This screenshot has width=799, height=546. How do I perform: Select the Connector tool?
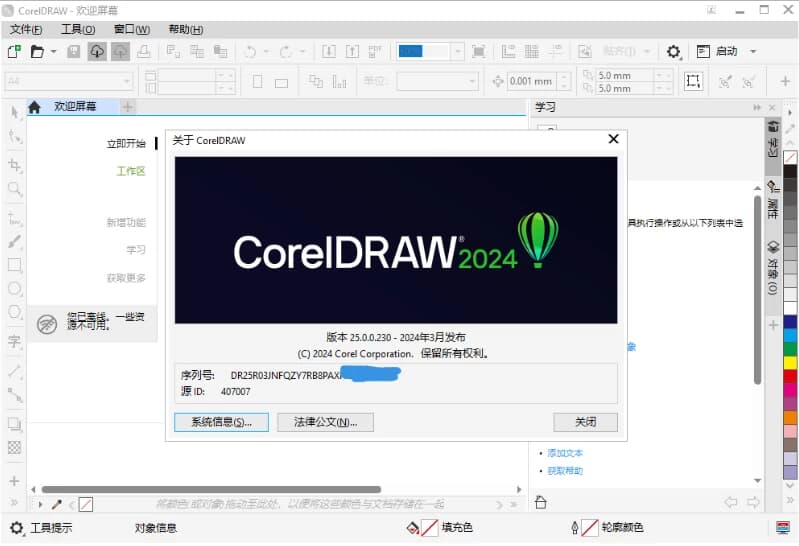click(x=15, y=395)
